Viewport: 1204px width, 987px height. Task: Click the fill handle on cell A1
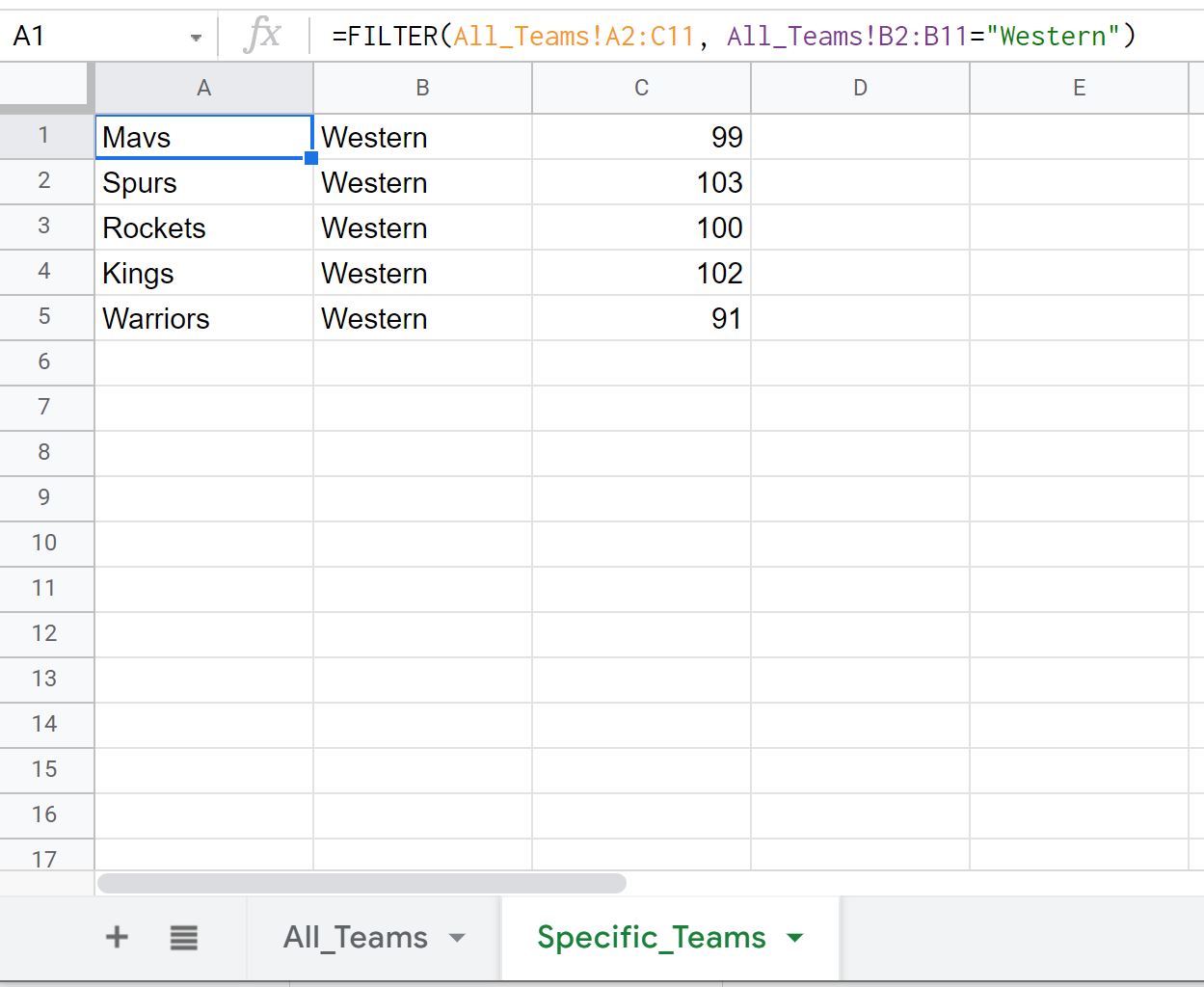point(311,158)
